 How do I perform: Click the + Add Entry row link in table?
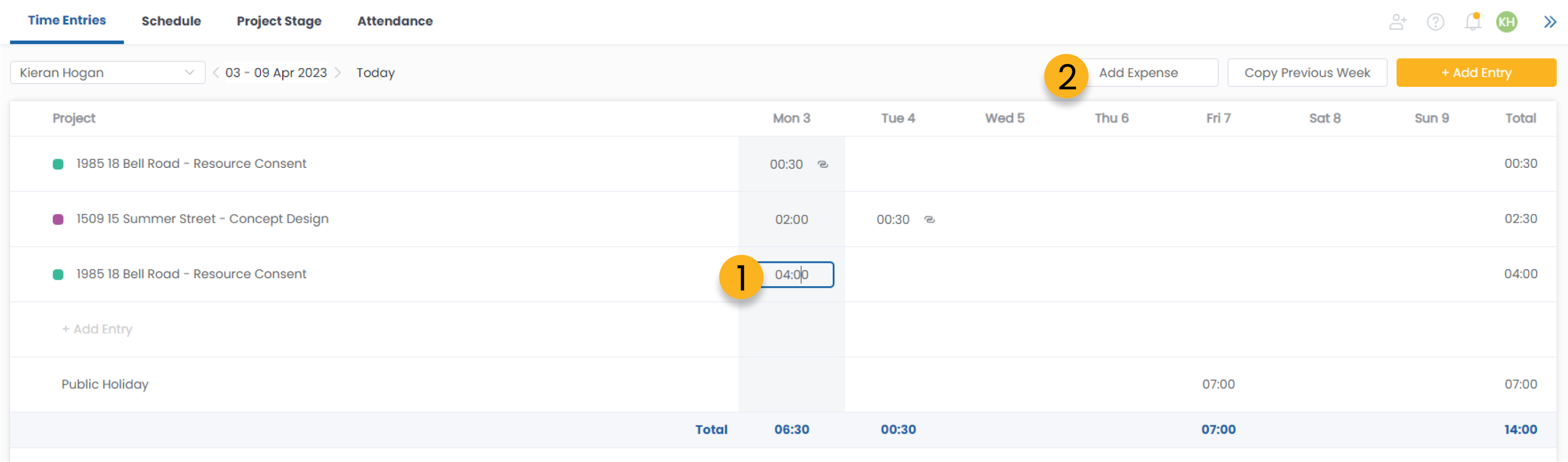click(x=97, y=329)
